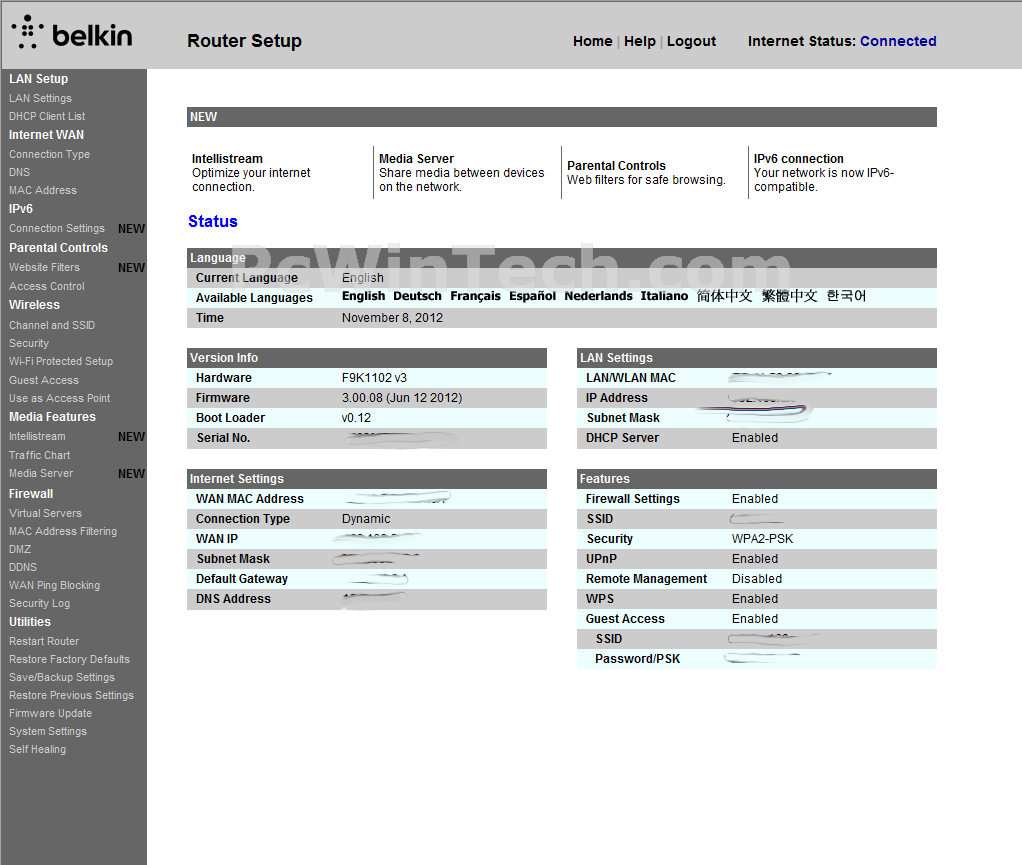Open WAN Ping Blocking page
This screenshot has height=865, width=1022.
[x=55, y=585]
